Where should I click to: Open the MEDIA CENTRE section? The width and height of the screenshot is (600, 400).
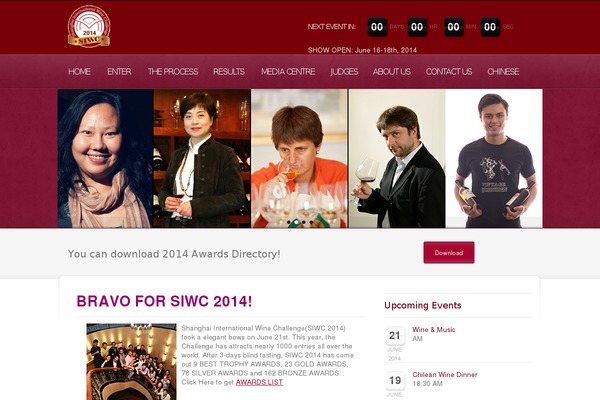(288, 72)
